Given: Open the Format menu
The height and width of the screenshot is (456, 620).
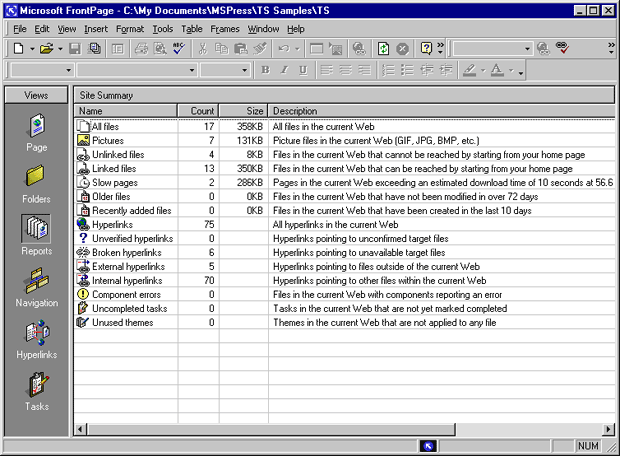Looking at the screenshot, I should 129,29.
